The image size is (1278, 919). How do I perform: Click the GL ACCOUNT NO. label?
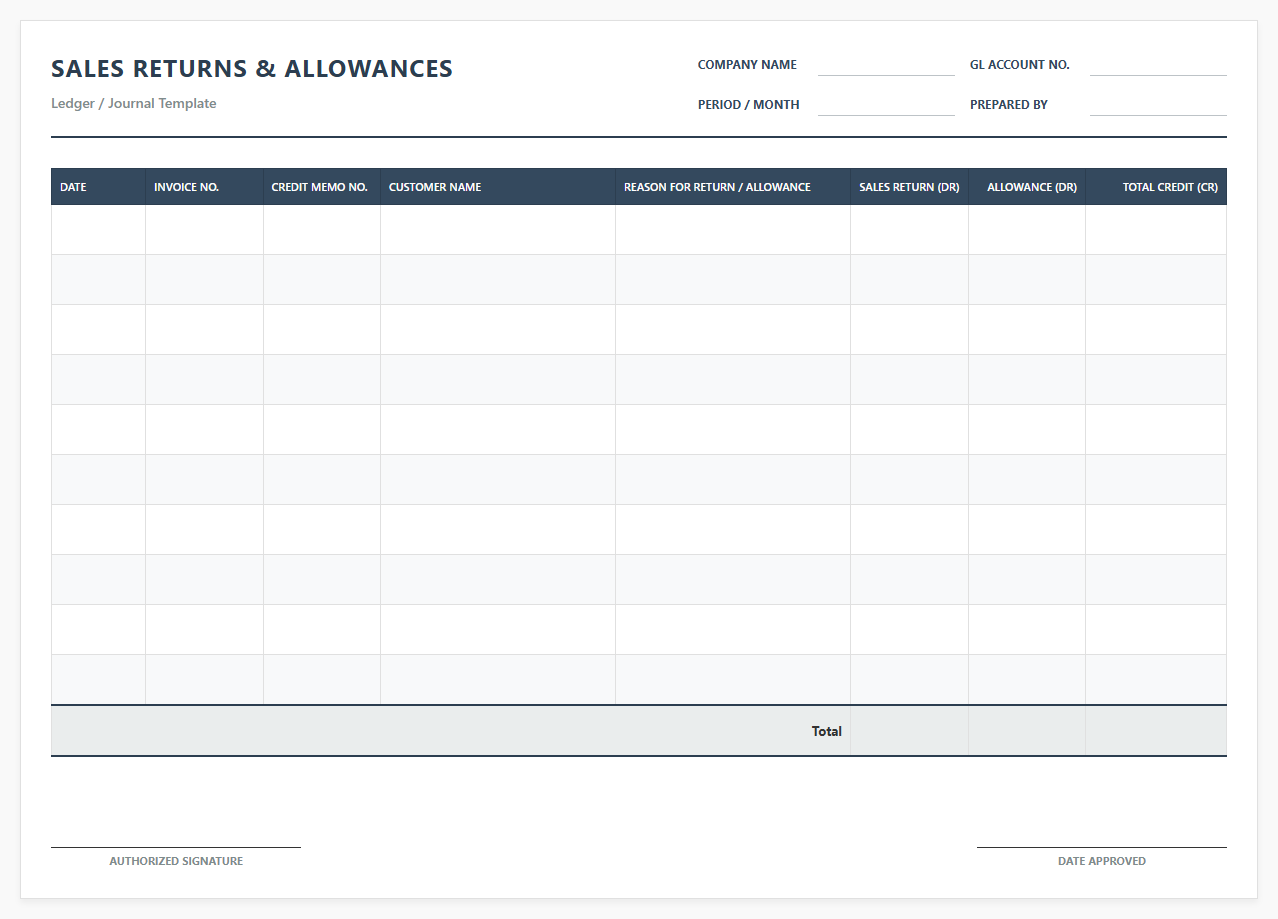click(1020, 65)
